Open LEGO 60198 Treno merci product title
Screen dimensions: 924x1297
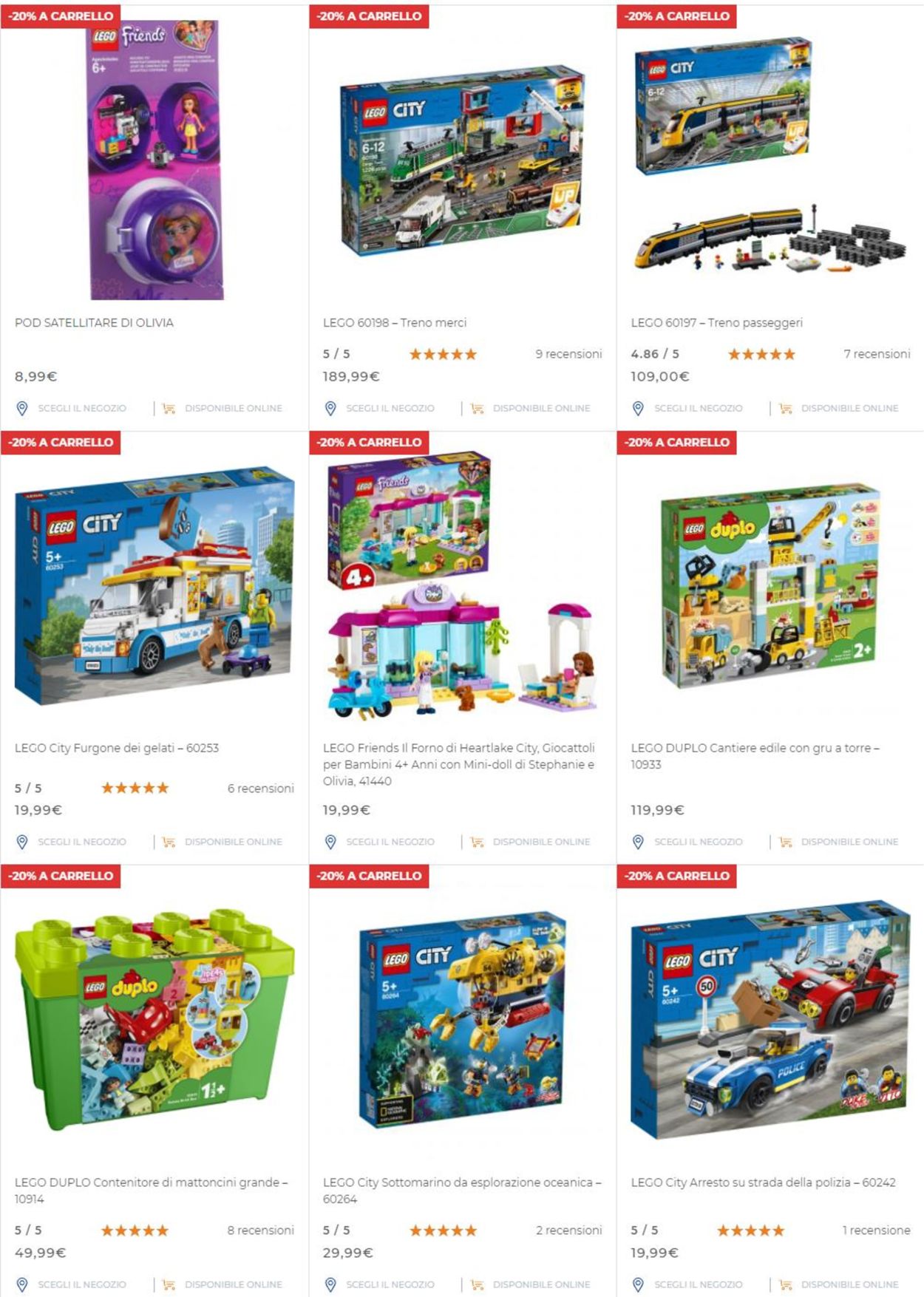(x=395, y=322)
